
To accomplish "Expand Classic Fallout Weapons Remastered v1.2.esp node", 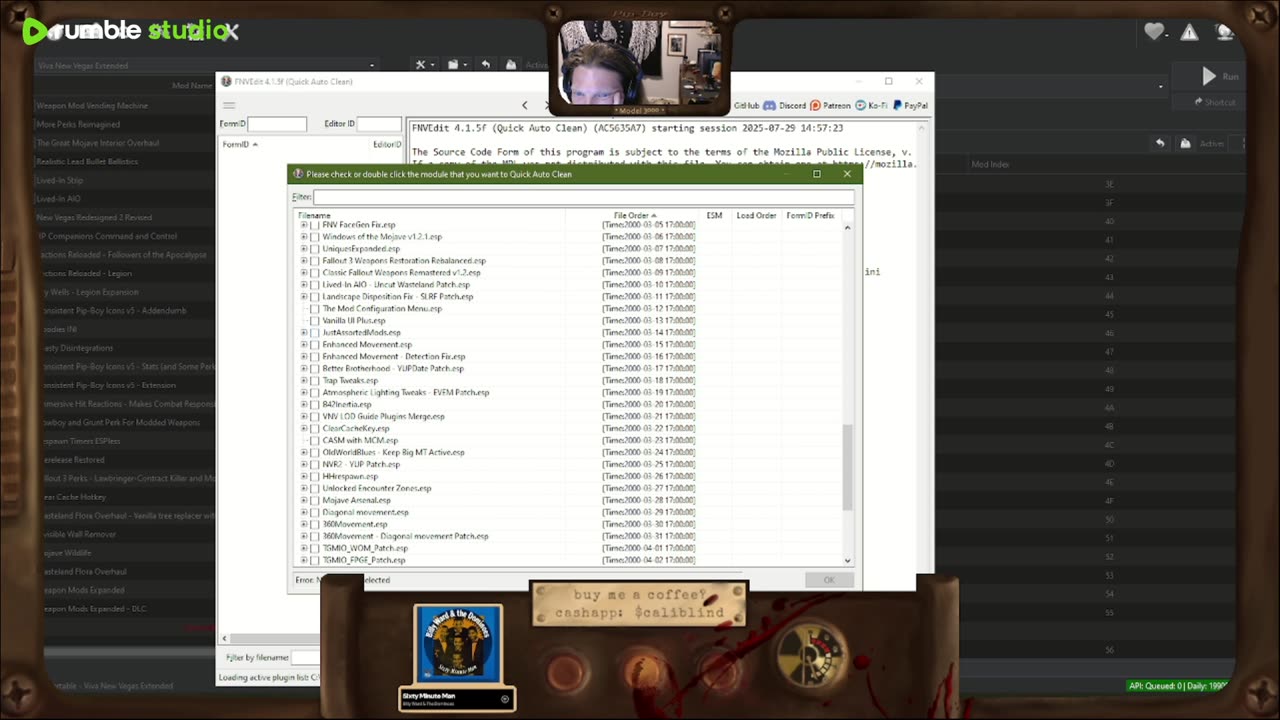I will 304,273.
